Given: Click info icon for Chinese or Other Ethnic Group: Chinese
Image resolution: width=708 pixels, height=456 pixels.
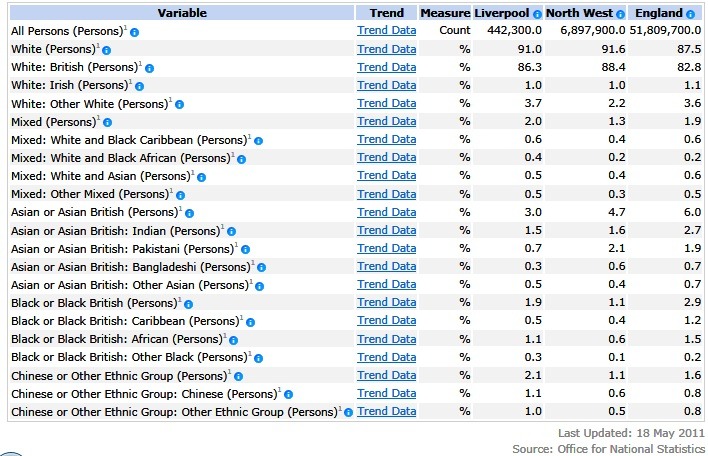Looking at the screenshot, I should (x=289, y=394).
